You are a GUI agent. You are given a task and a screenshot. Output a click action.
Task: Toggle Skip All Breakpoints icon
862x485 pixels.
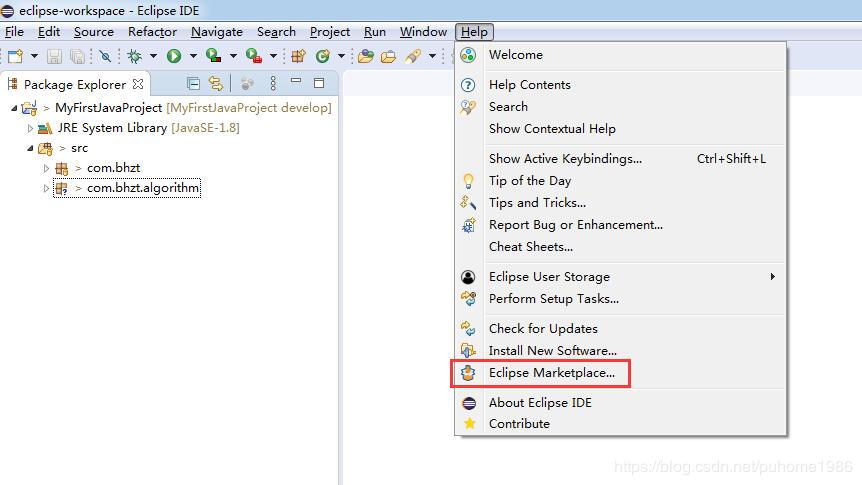[x=105, y=56]
